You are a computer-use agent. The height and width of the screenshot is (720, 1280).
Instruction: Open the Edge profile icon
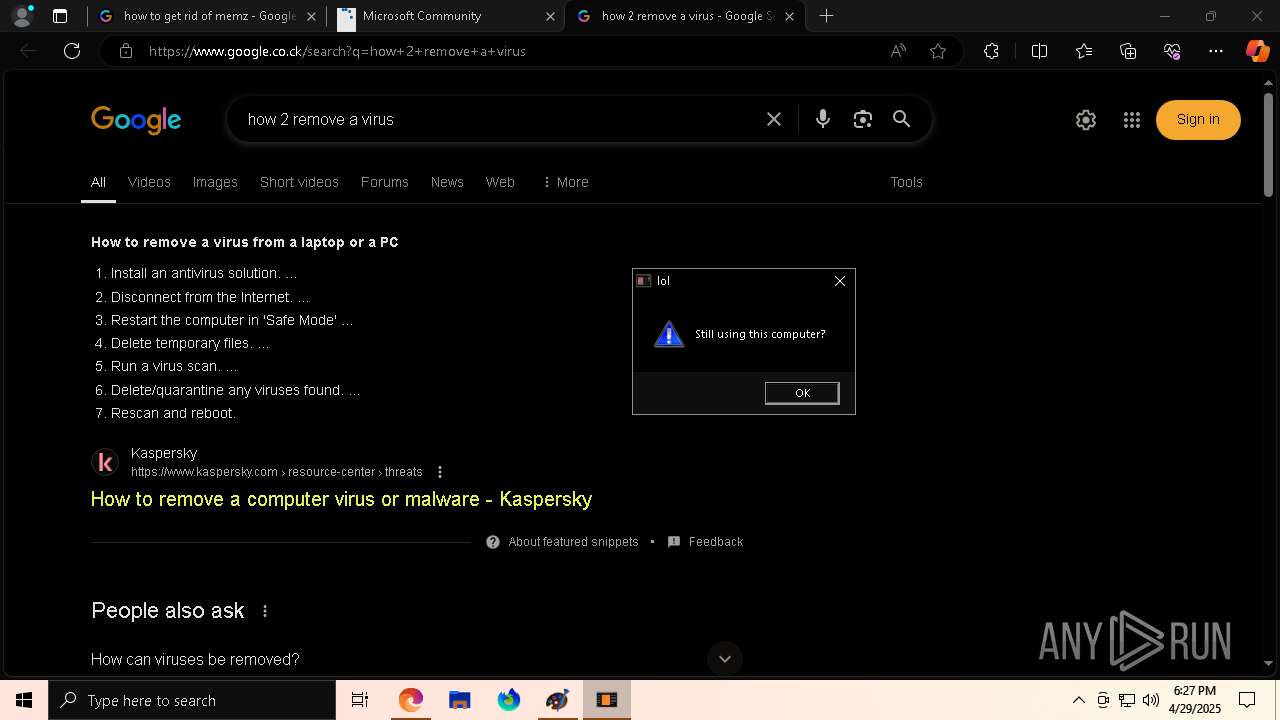[x=22, y=16]
